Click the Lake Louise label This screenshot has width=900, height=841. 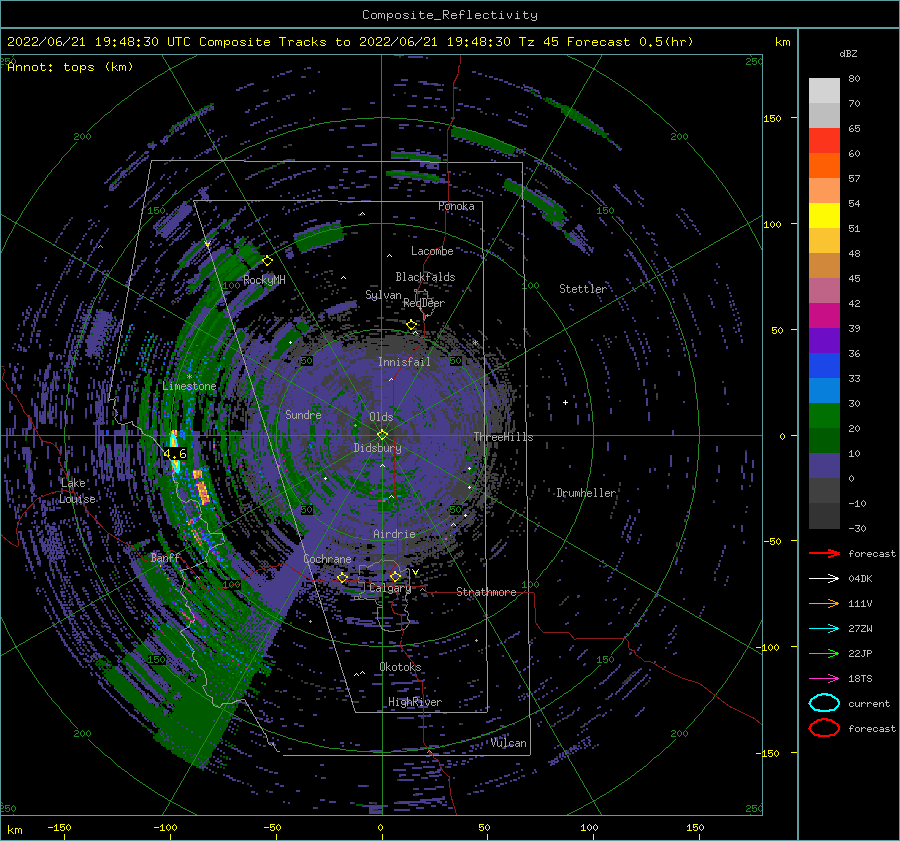pos(77,491)
